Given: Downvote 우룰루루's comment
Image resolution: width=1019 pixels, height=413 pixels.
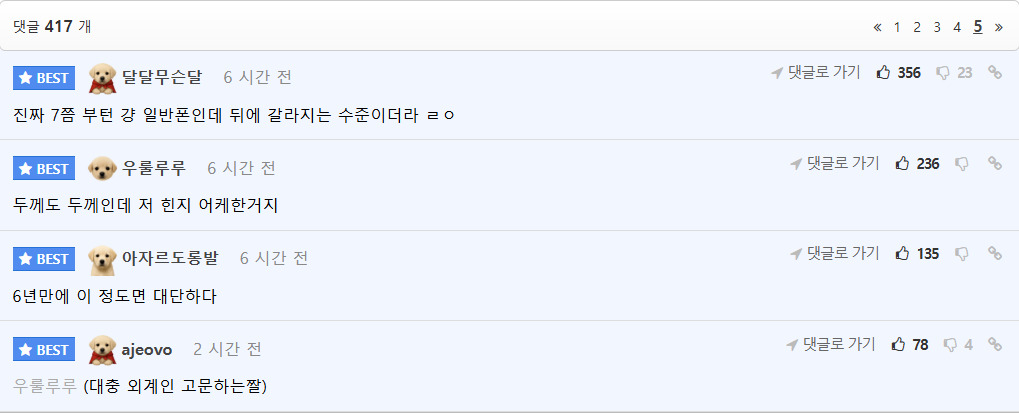Looking at the screenshot, I should pyautogui.click(x=962, y=164).
